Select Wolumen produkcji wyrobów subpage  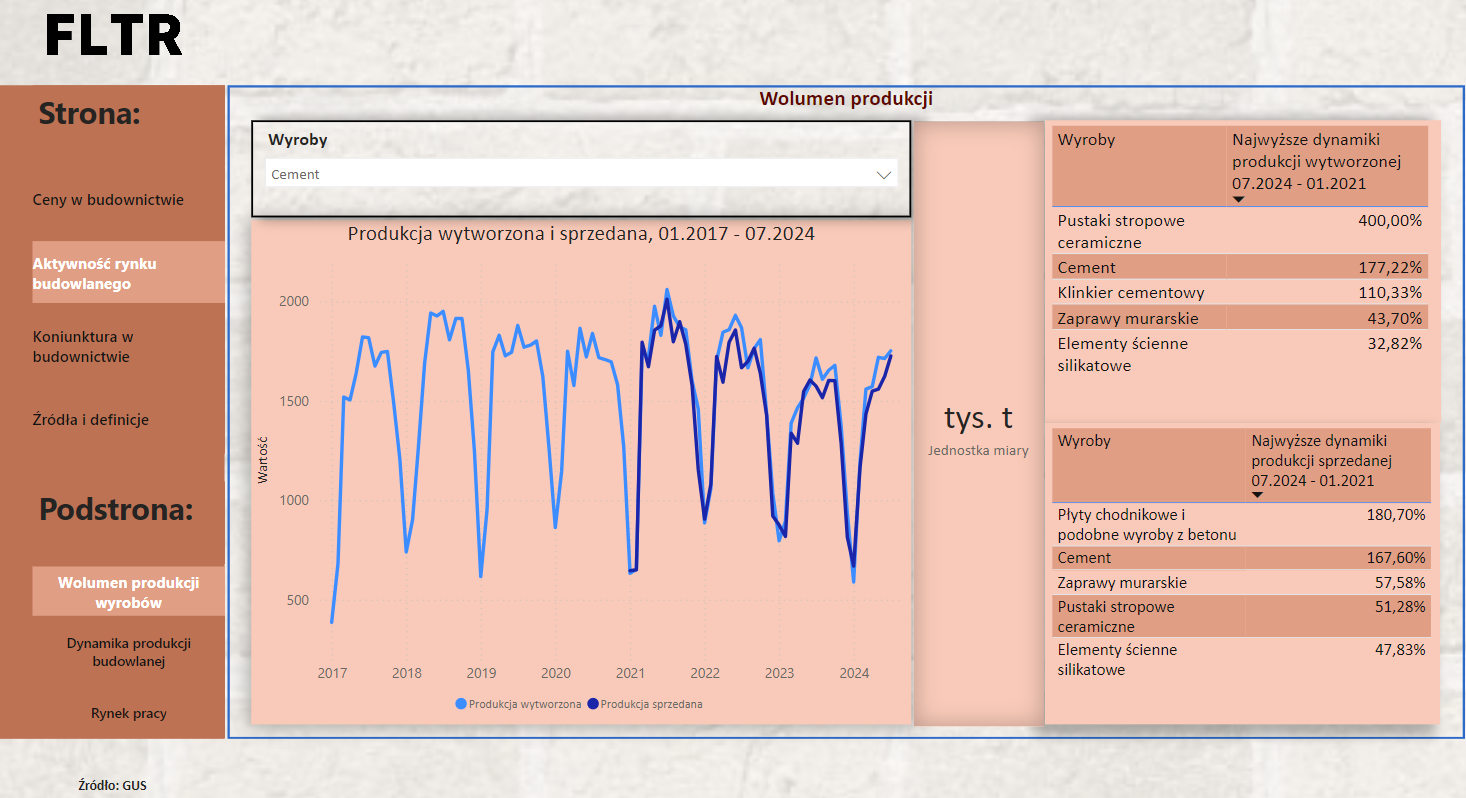pyautogui.click(x=128, y=592)
